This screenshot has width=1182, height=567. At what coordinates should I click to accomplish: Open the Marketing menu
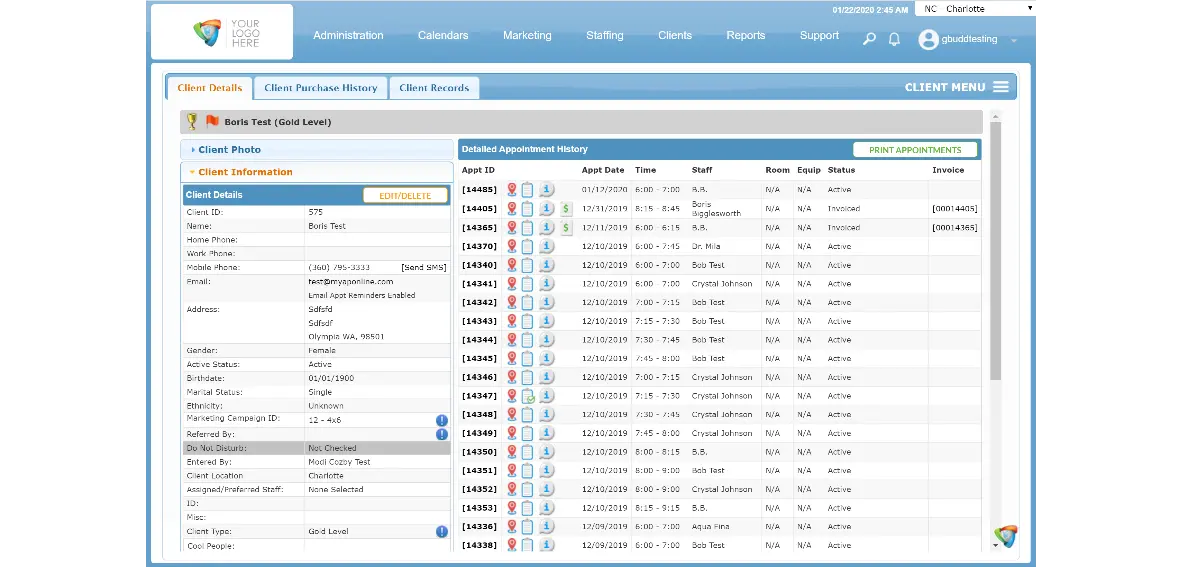[x=527, y=35]
